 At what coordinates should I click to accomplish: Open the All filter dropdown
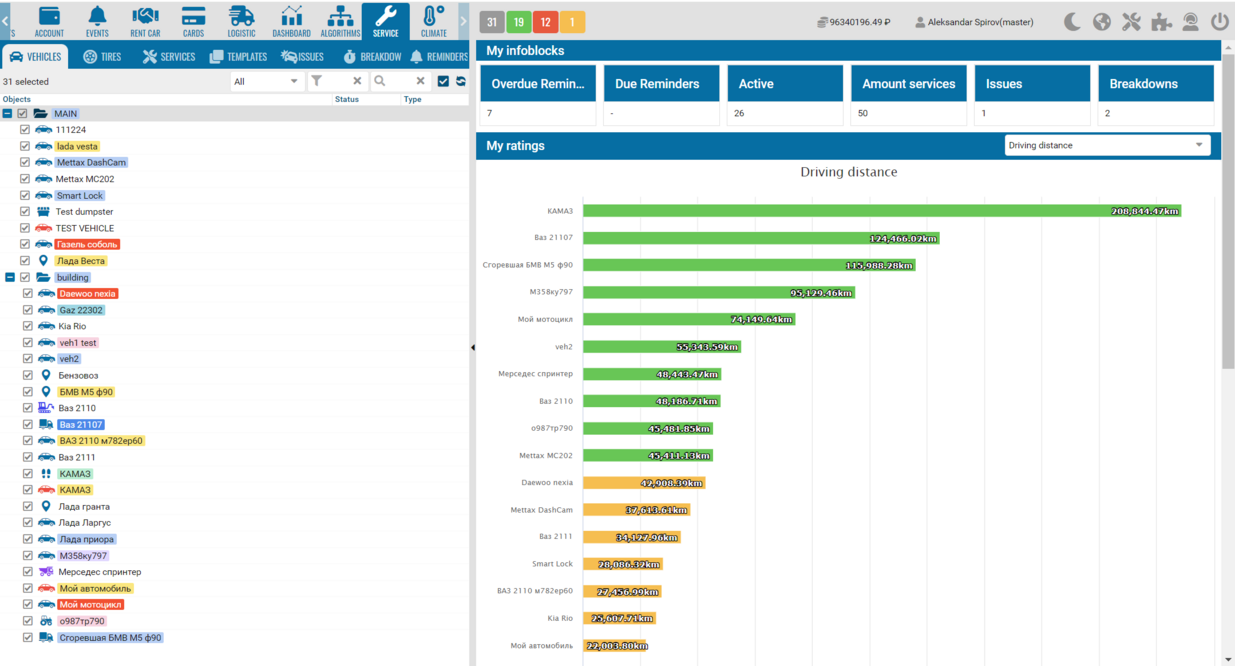click(x=266, y=81)
